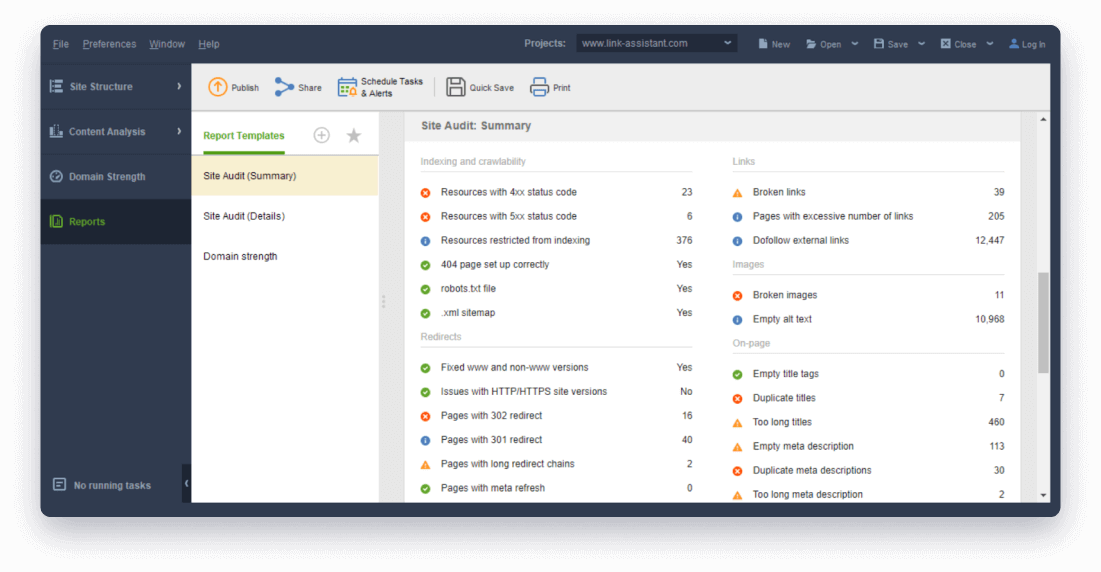Click the Log in user icon
This screenshot has height=572, width=1101.
(1014, 44)
